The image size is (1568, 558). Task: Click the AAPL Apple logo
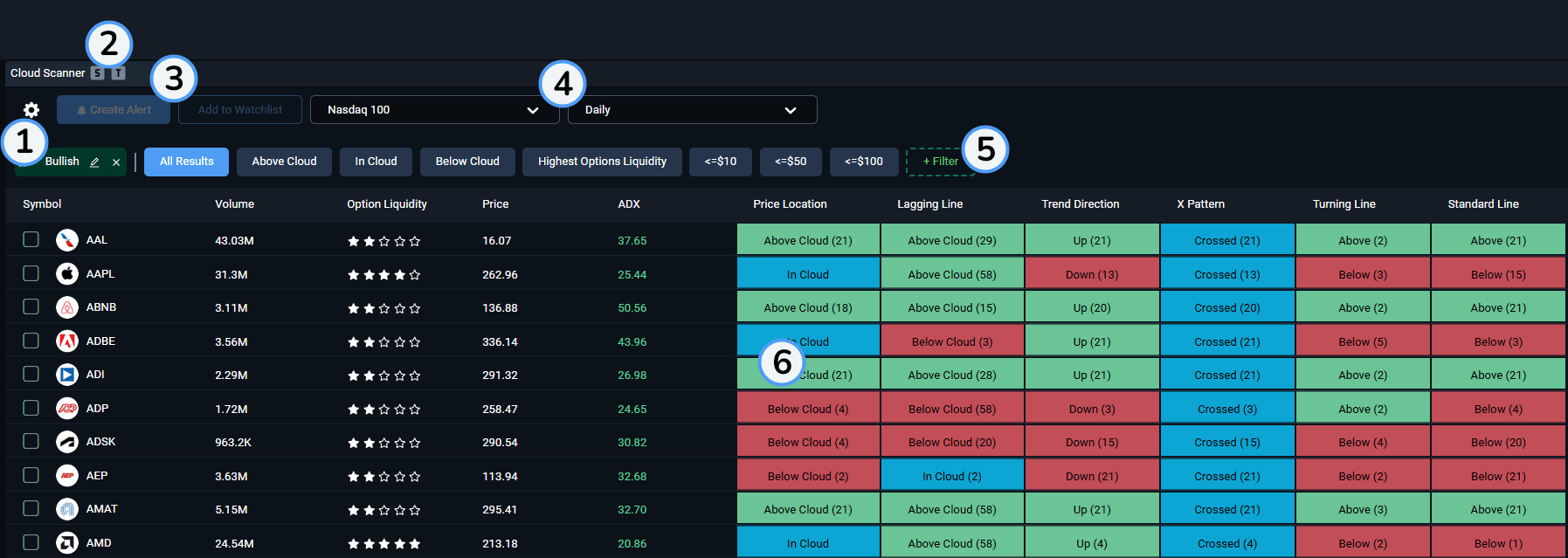(67, 274)
